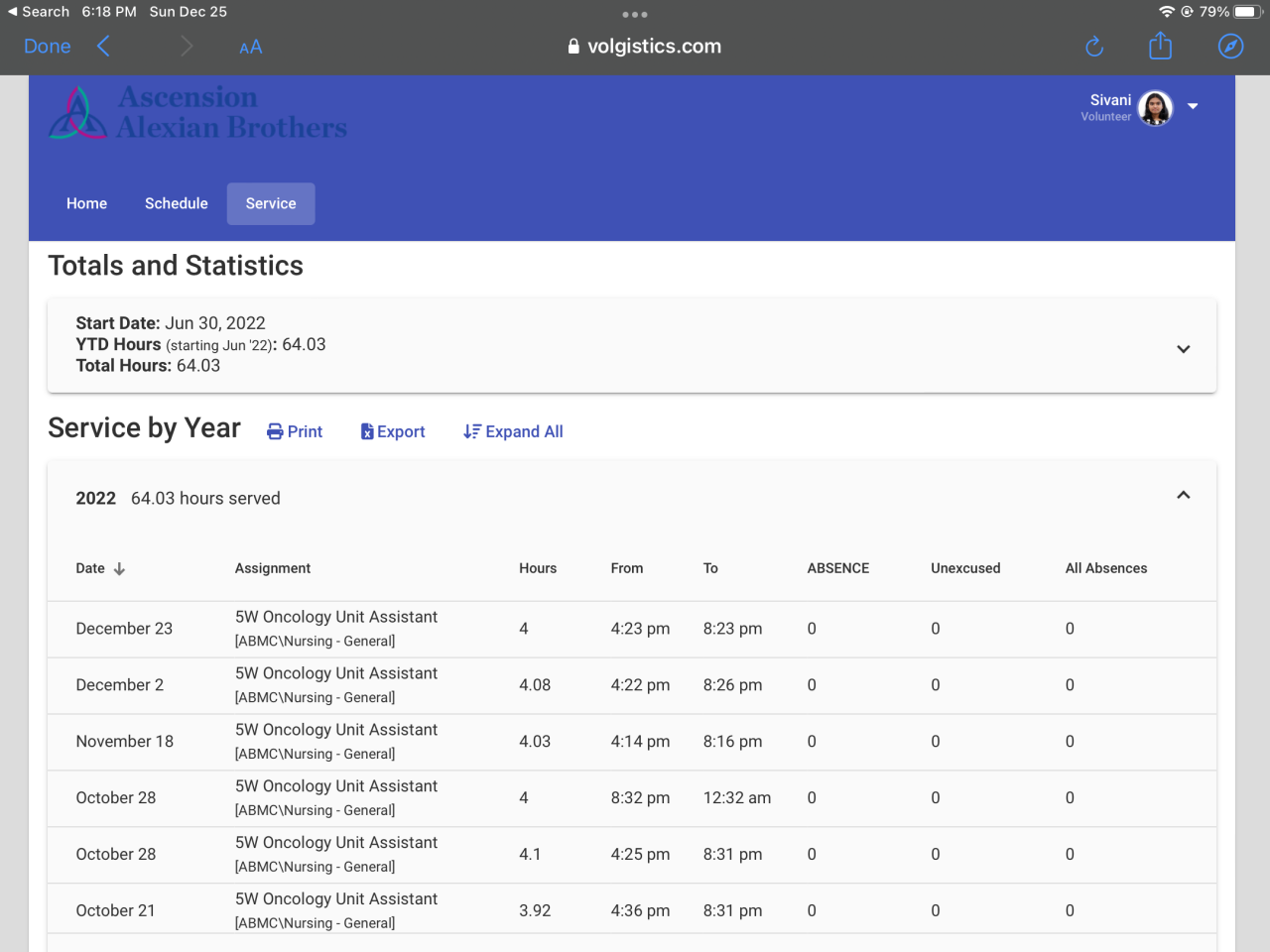This screenshot has width=1270, height=952.
Task: Go back with the browser back arrow
Action: point(103,47)
